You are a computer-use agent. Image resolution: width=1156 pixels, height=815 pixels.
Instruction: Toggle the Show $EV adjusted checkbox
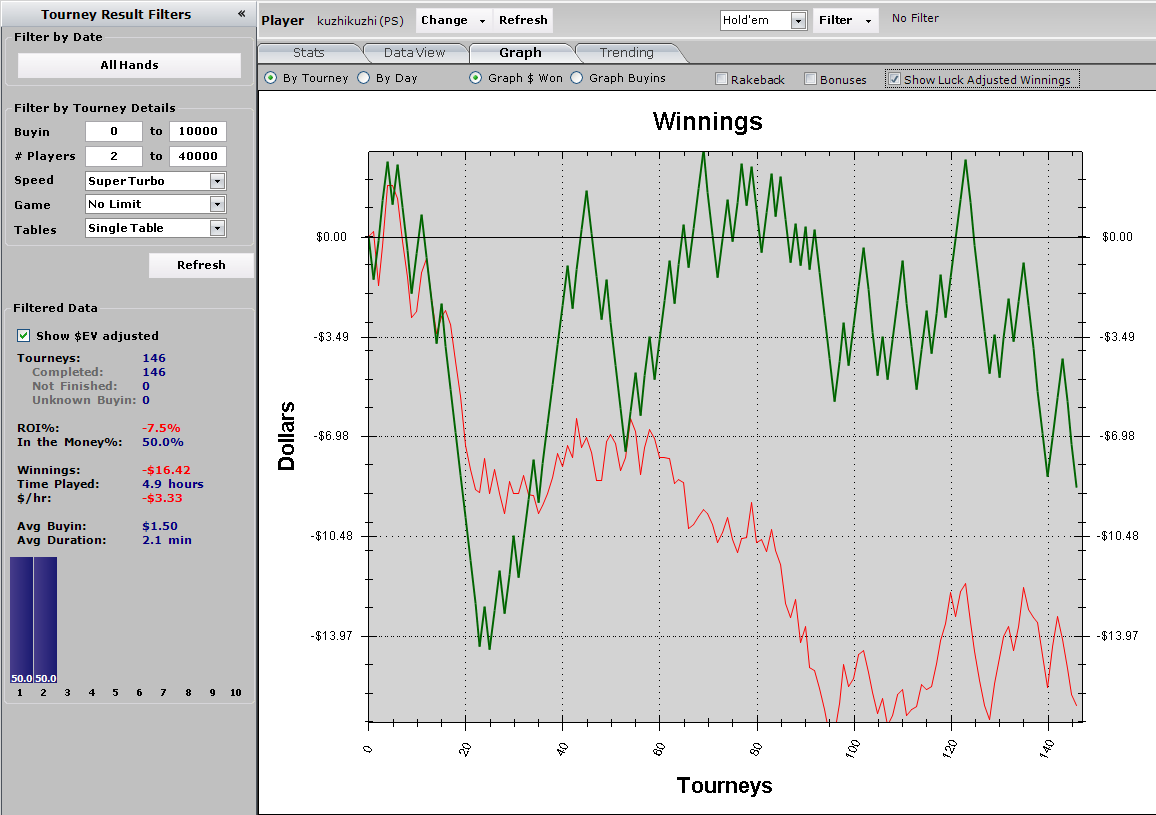click(x=24, y=336)
